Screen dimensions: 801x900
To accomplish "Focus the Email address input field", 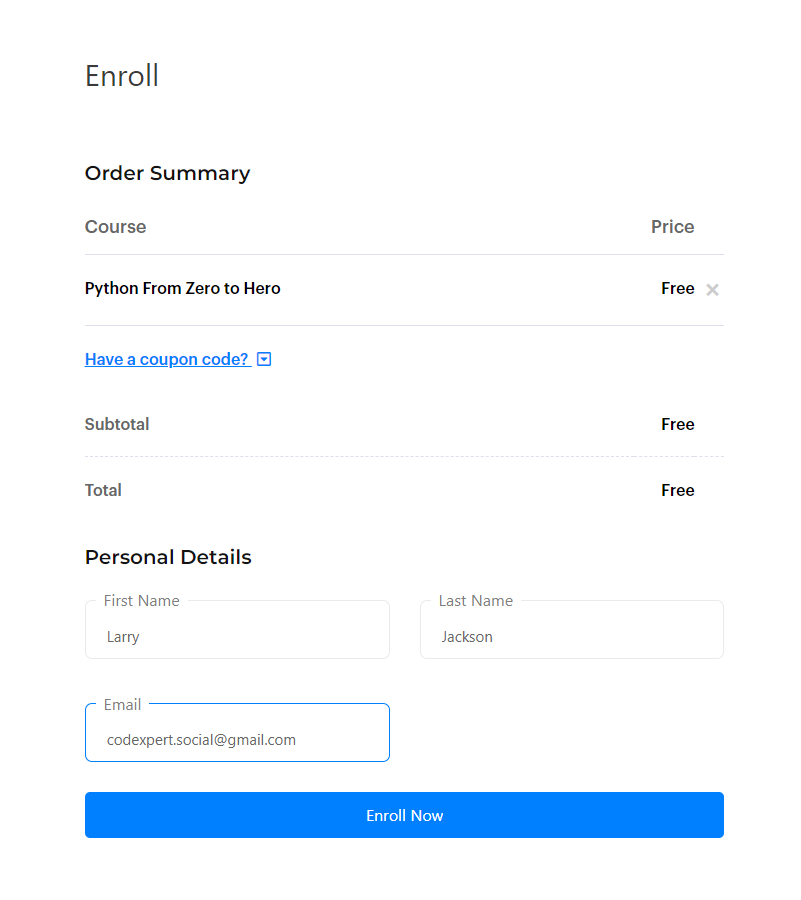I will (x=237, y=733).
